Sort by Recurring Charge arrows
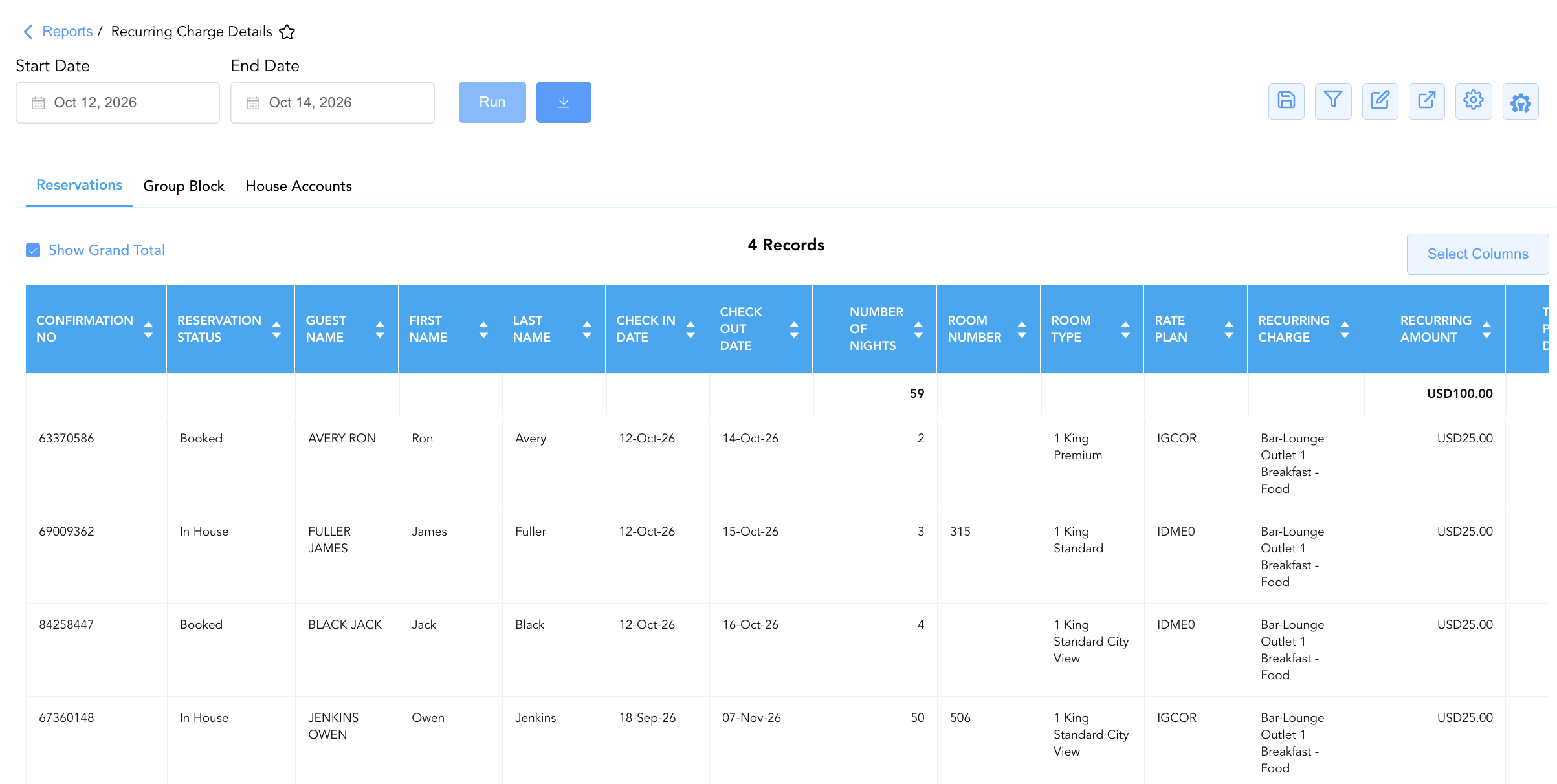 (1345, 330)
